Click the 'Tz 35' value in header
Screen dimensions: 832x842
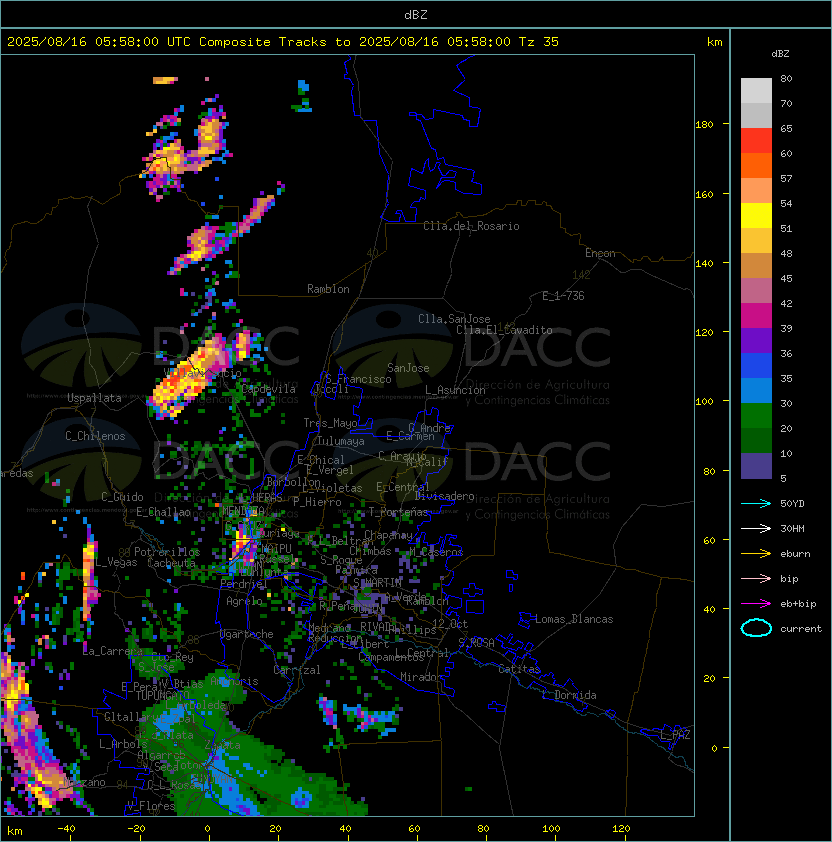tap(539, 42)
